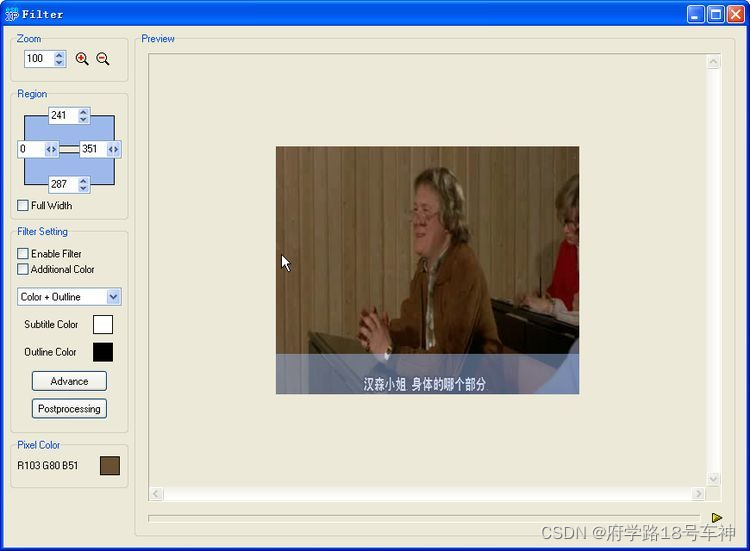Pick the black Outline Color swatch
Screen dimensions: 750x551
tap(103, 352)
